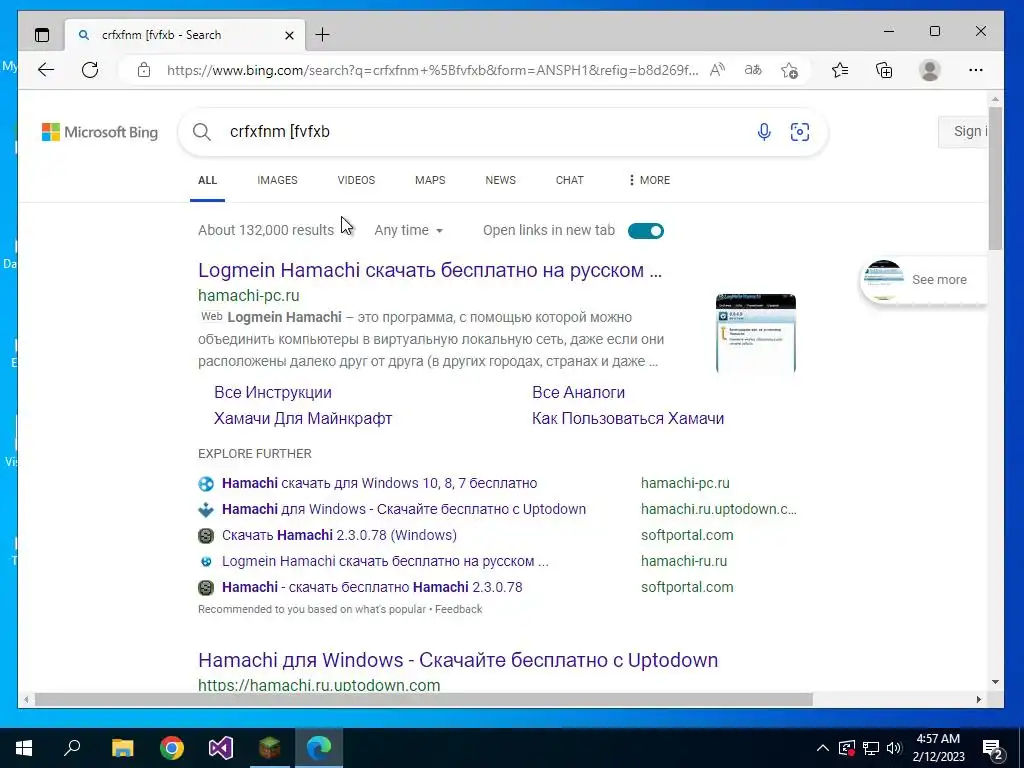1024x768 pixels.
Task: Click the horizontal scrollbar thumb
Action: [x=424, y=699]
